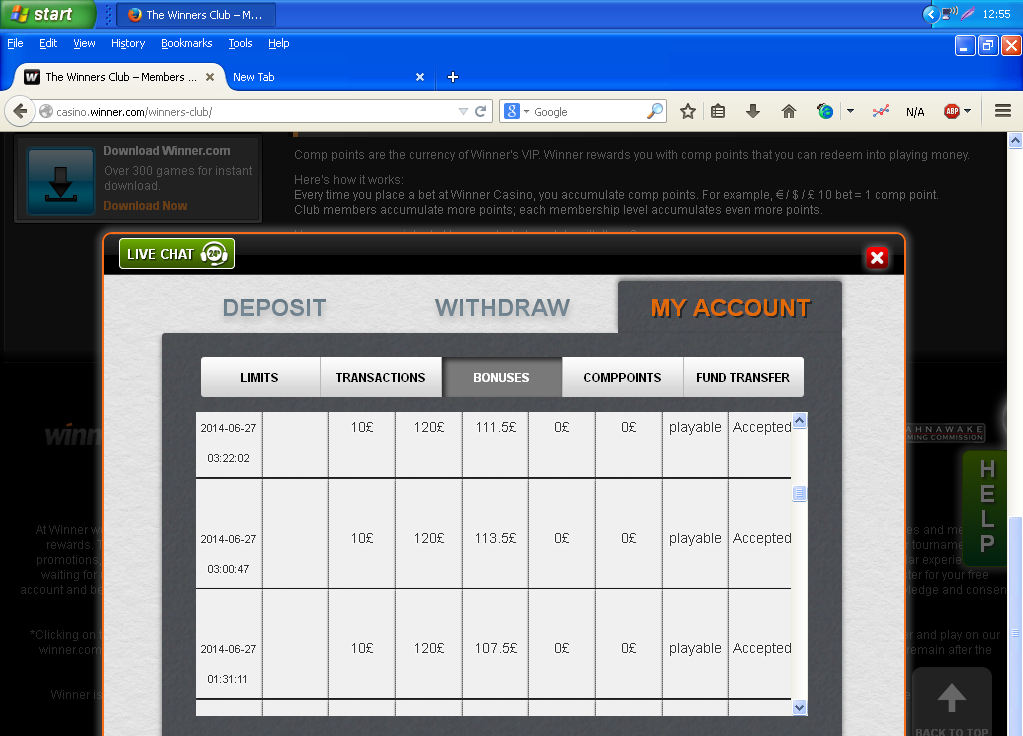Open the Limits sub-tab
Screen dimensions: 1023x736
click(260, 377)
